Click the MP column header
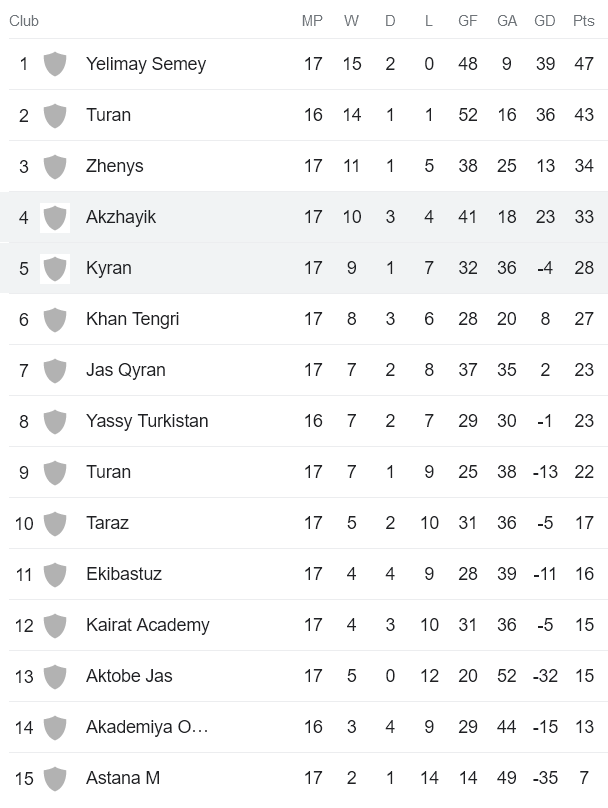Image resolution: width=608 pixels, height=808 pixels. (x=312, y=21)
